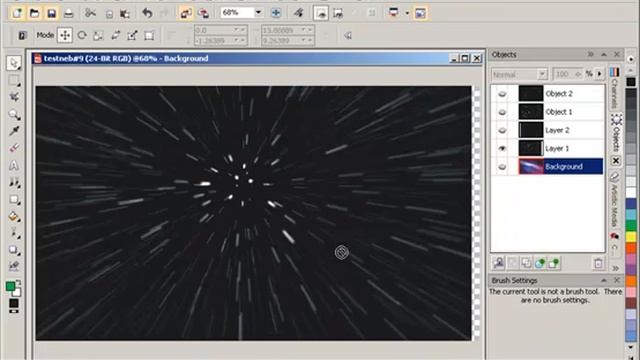640x360 pixels.
Task: Swap foreground and background colors
Action: click(x=18, y=282)
